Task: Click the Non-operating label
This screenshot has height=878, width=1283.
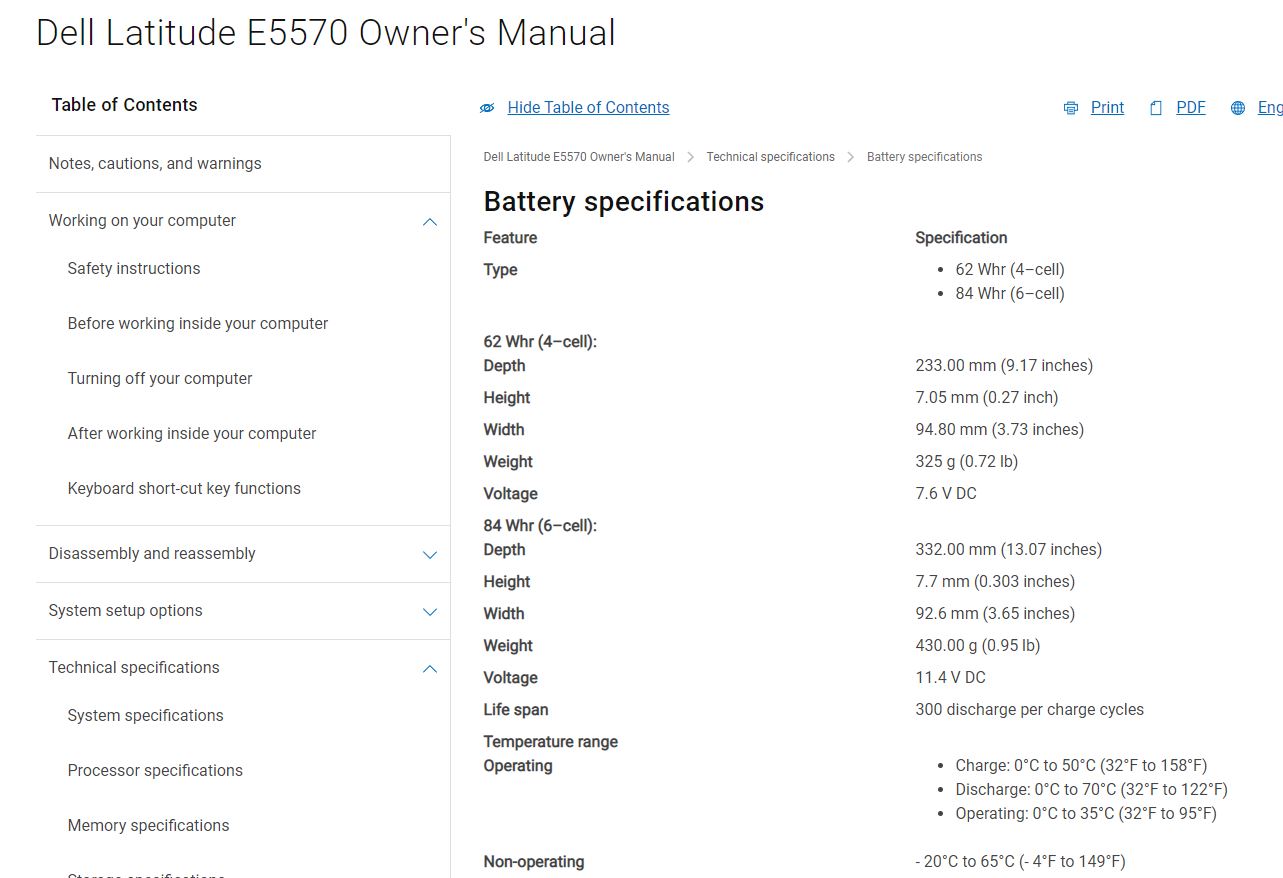Action: [x=534, y=862]
